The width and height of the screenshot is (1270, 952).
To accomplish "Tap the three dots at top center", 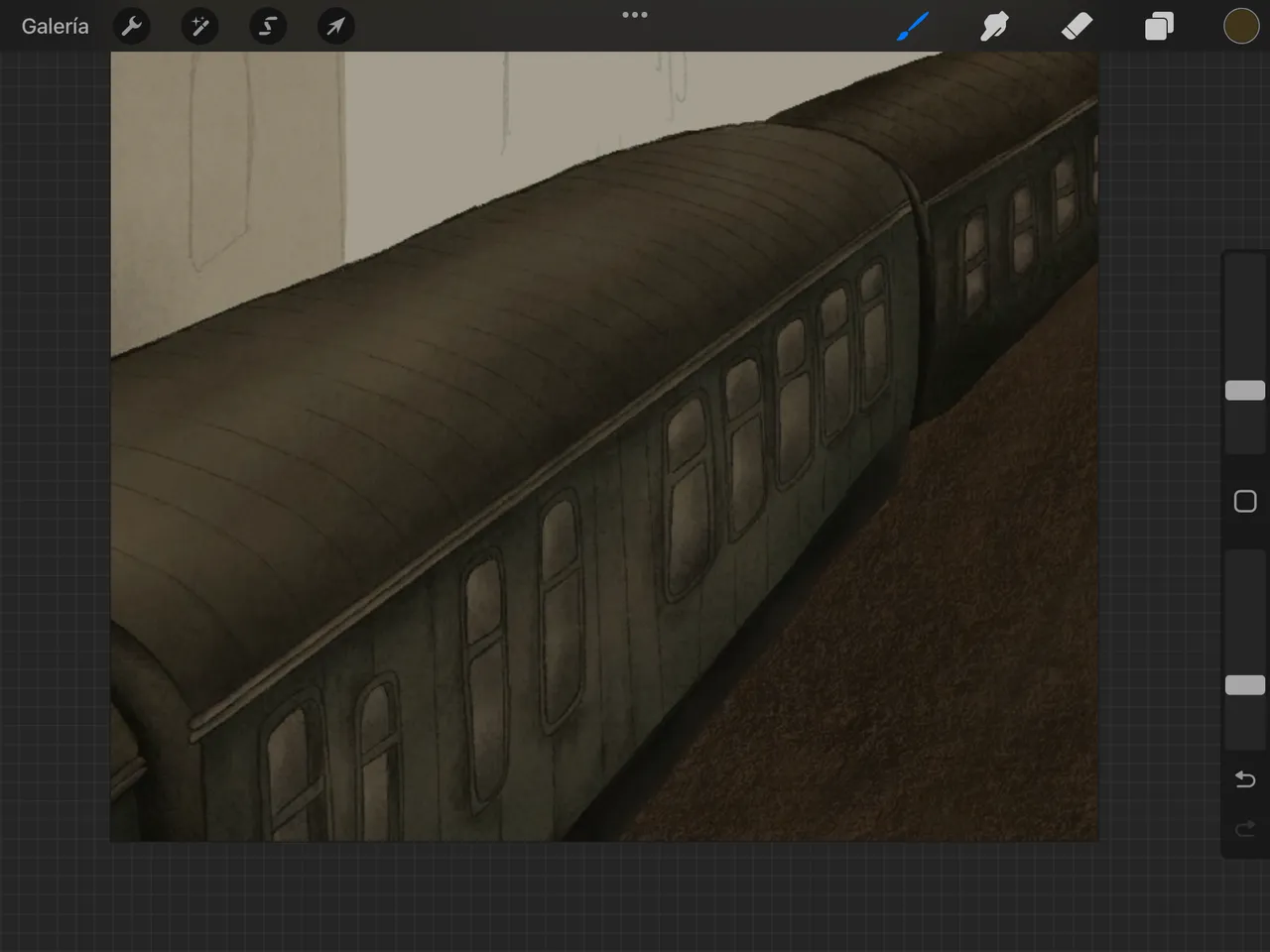I will (635, 15).
